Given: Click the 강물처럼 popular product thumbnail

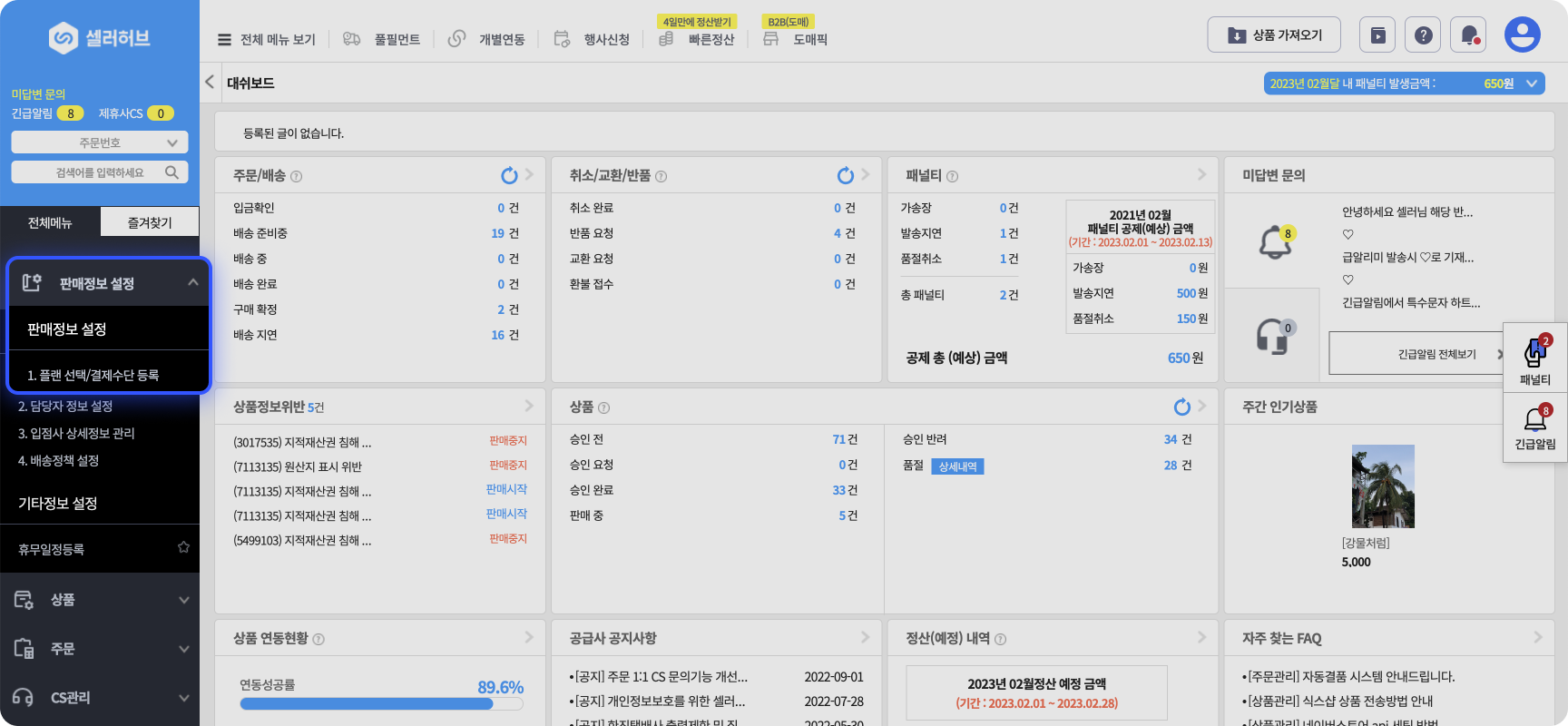Looking at the screenshot, I should 1383,486.
